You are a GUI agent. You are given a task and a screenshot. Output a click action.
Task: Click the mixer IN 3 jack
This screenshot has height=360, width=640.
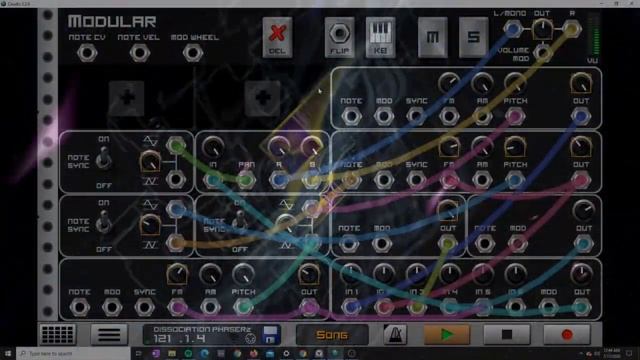417,307
